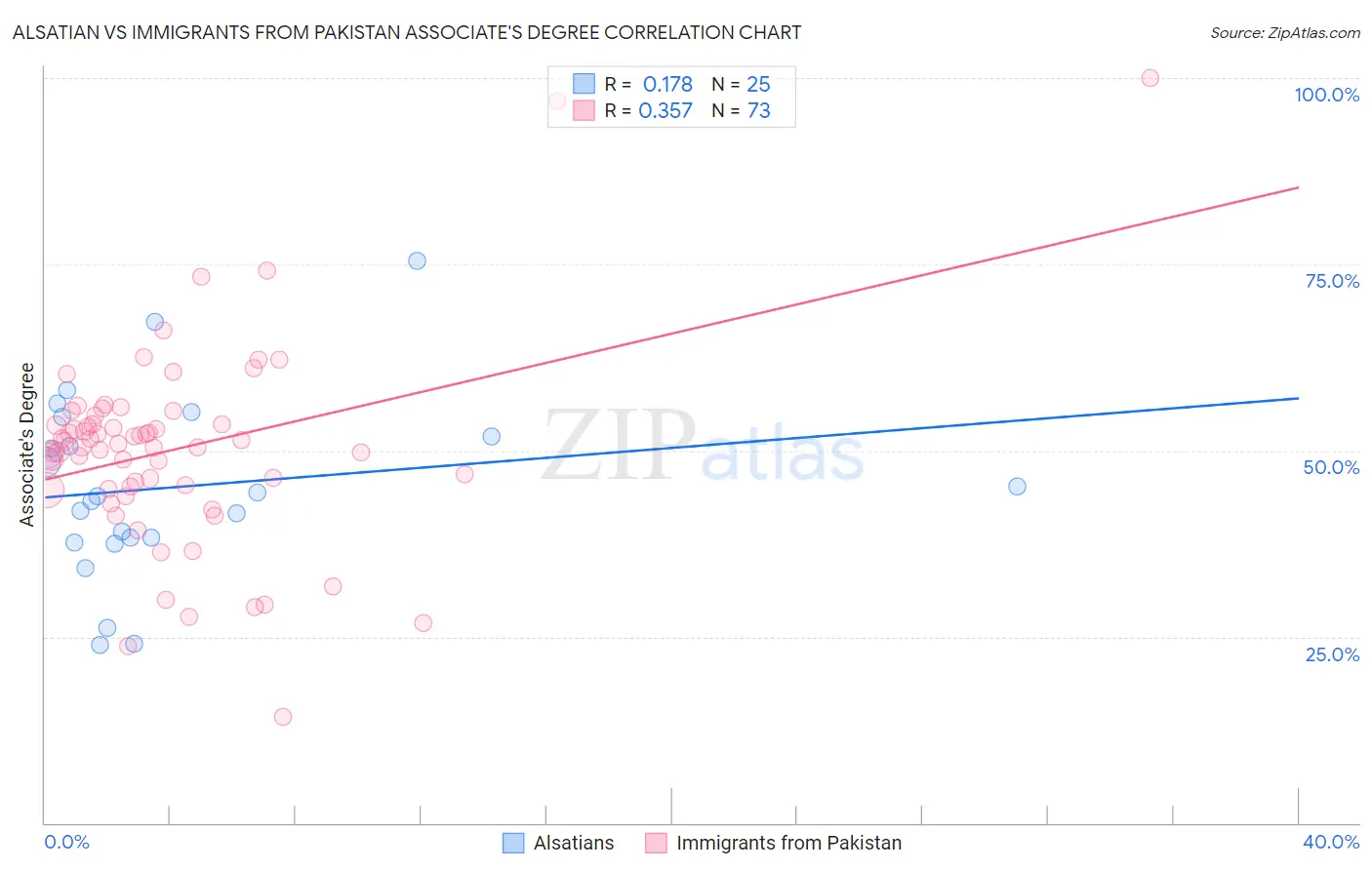Viewport: 1372px width, 870px height.
Task: Click the pink outlier point near 100%
Action: 1150,78
